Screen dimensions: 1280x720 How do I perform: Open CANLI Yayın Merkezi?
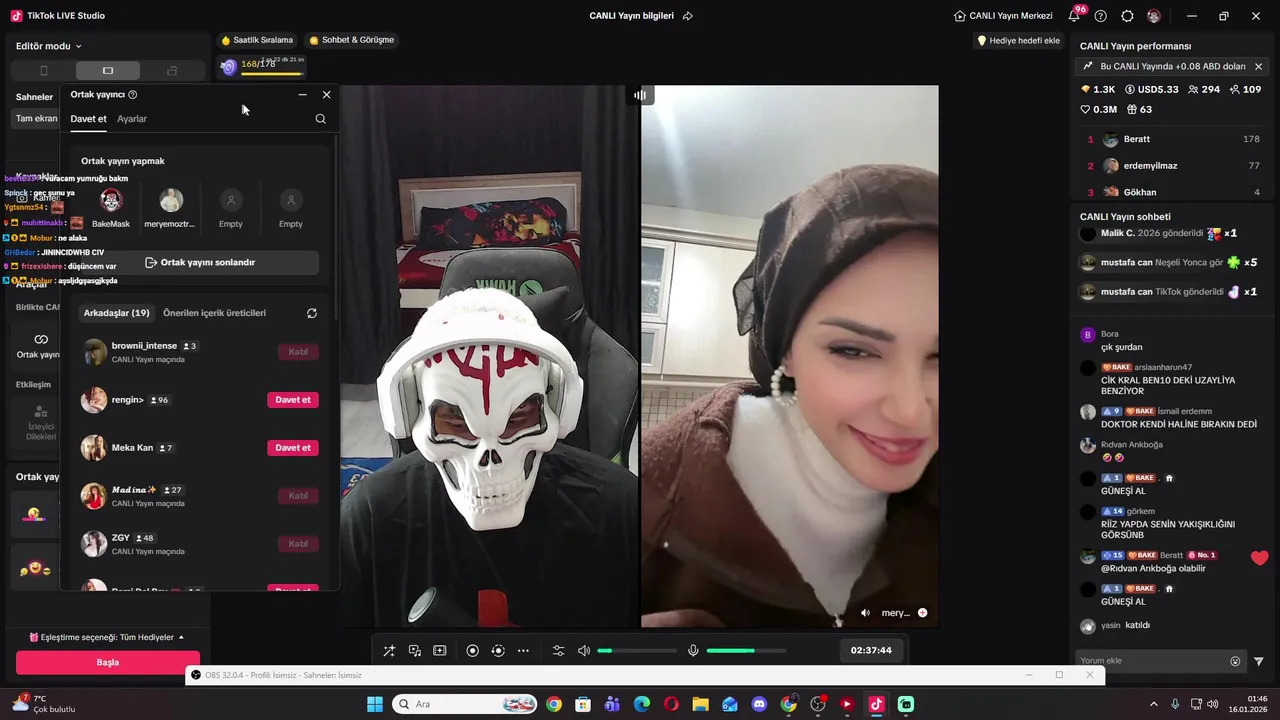point(1003,16)
